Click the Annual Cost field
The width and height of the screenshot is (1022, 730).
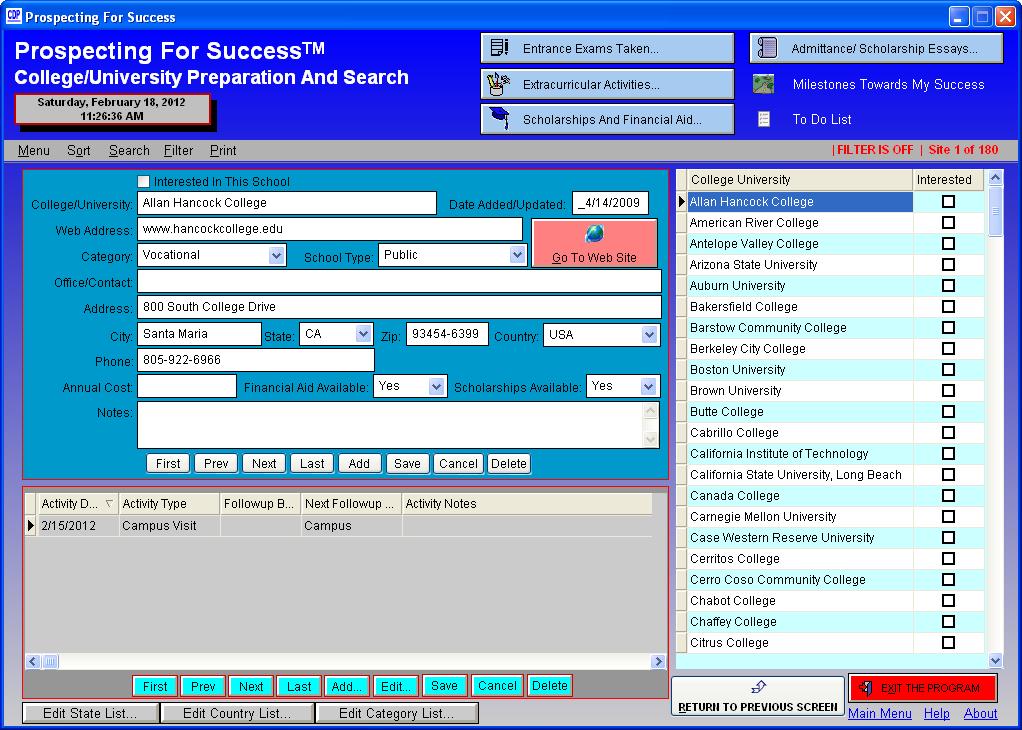[187, 387]
